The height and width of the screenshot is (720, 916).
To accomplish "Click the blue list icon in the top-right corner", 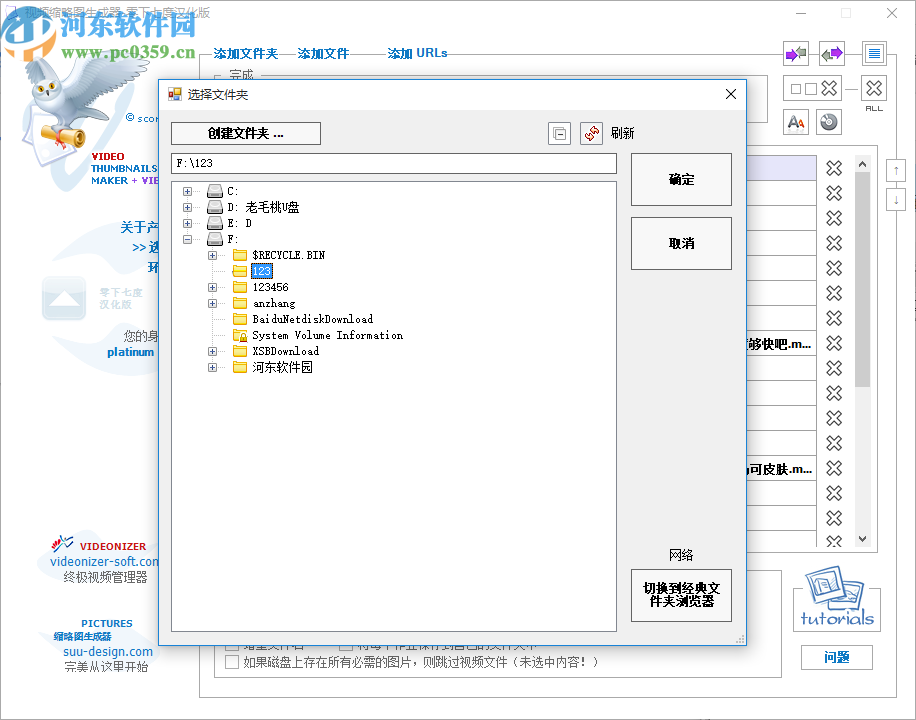I will (874, 53).
